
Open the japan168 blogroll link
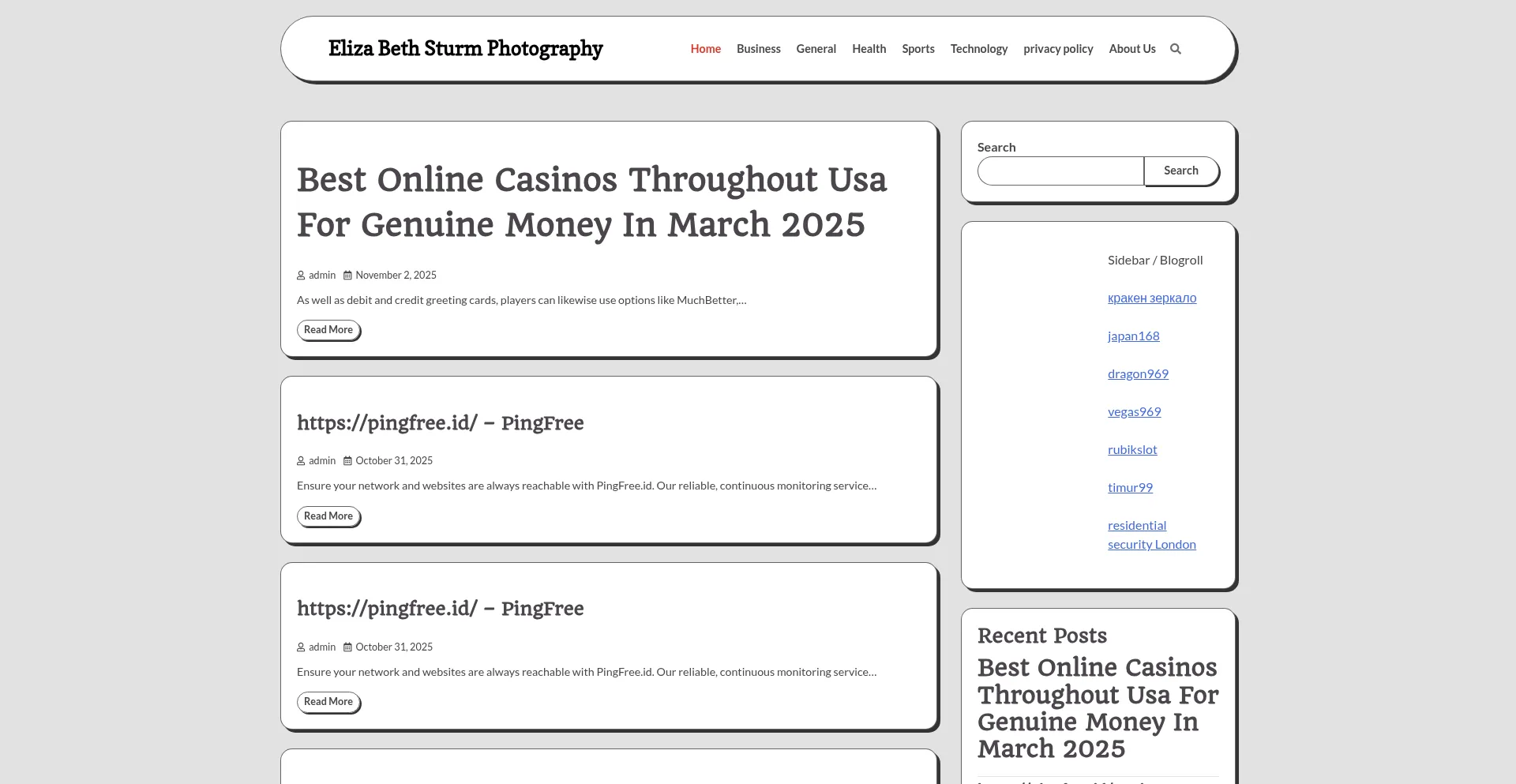pos(1133,336)
